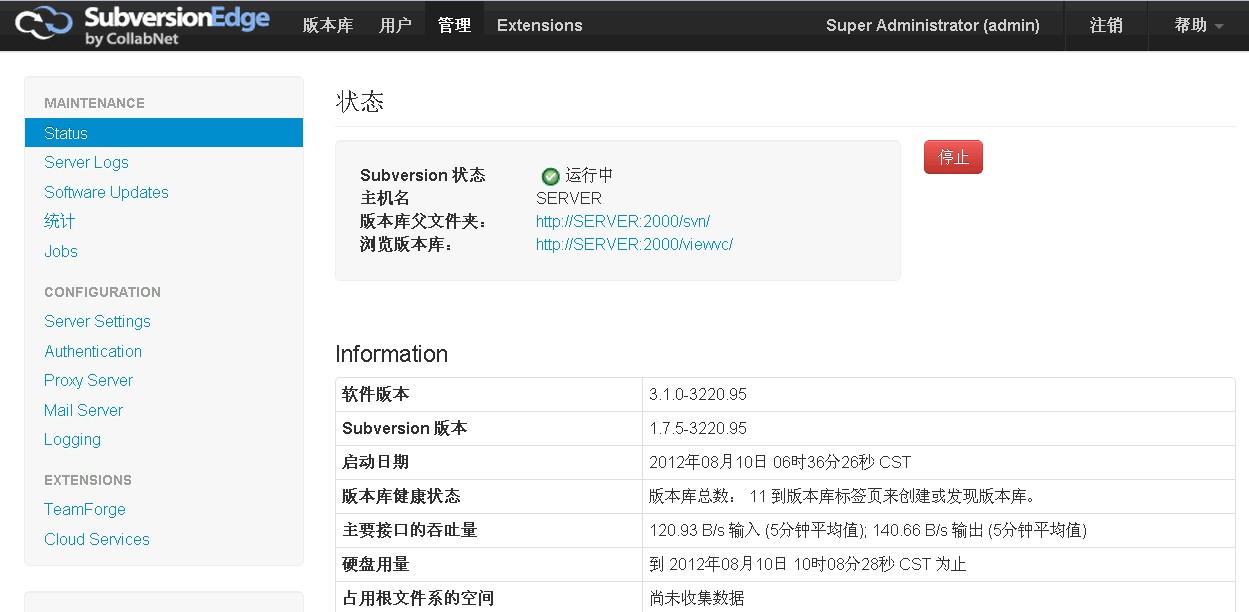Click the software version value 3.1.0-3220.95

coord(698,394)
